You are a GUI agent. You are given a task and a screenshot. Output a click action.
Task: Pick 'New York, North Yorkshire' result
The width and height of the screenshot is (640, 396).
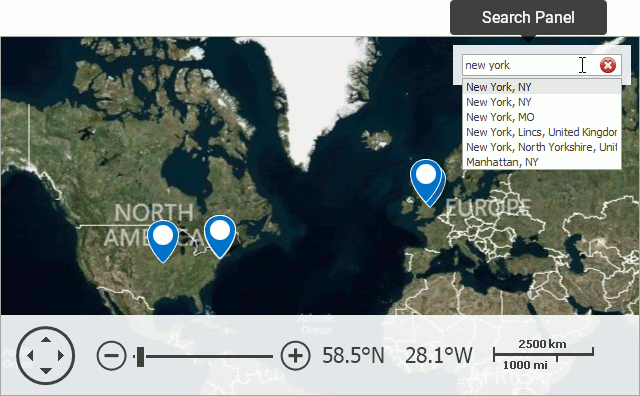coord(542,147)
